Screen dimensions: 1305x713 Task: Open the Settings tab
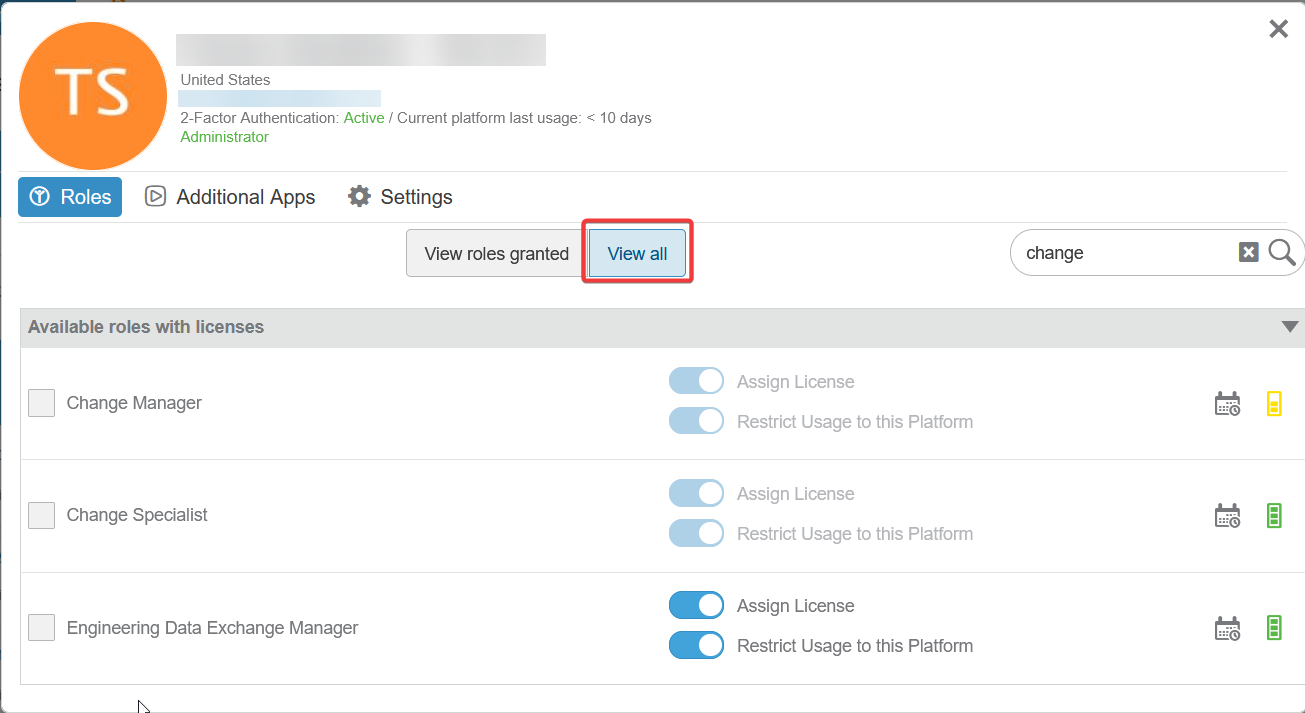(400, 197)
